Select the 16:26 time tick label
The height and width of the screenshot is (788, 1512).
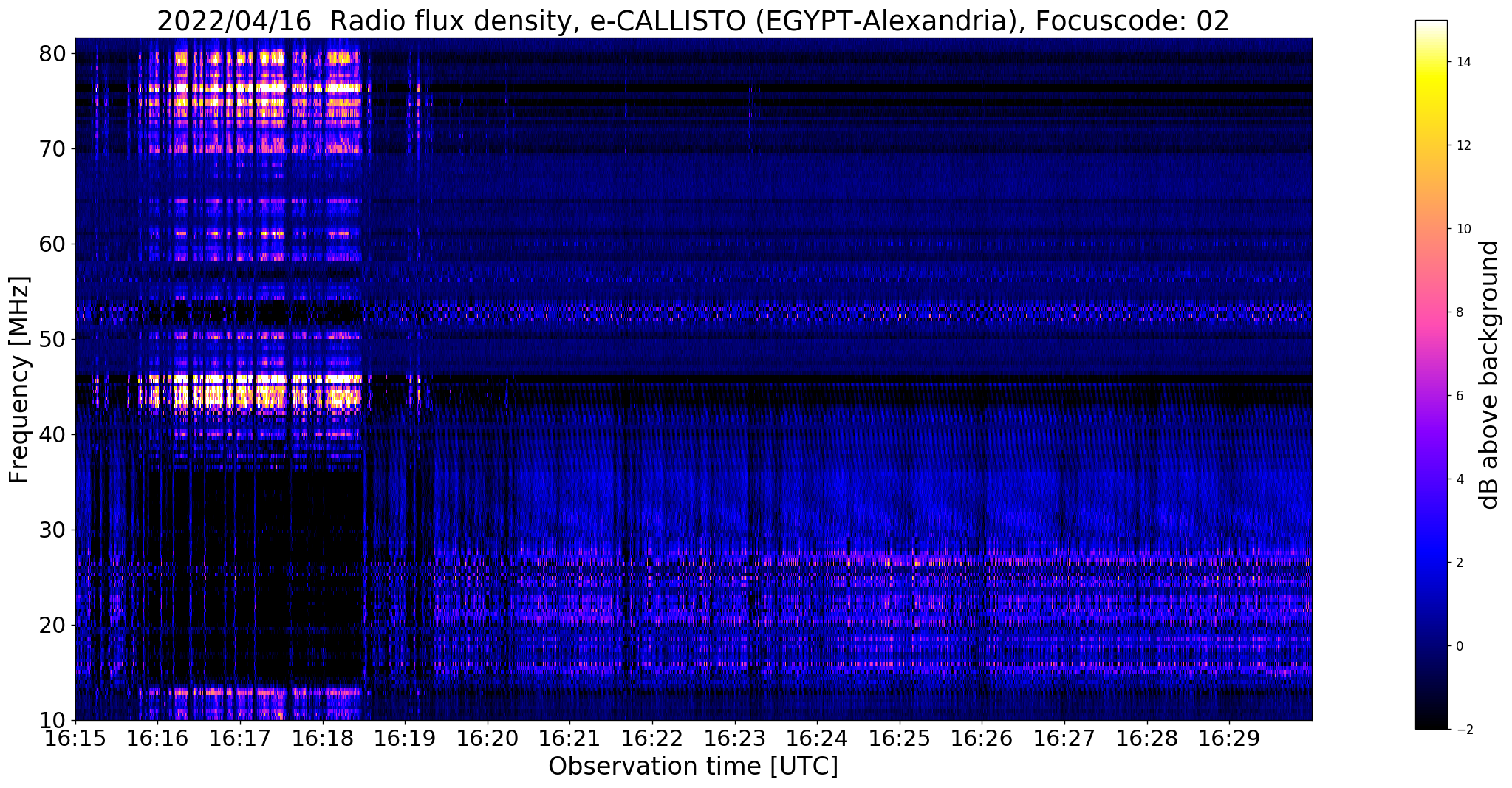click(x=982, y=738)
